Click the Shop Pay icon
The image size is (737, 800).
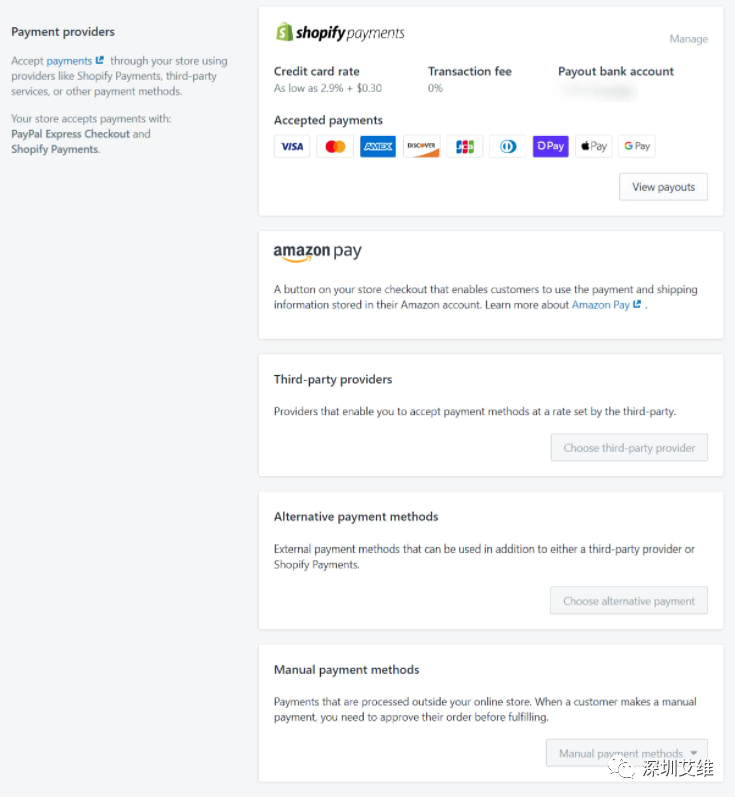click(552, 147)
